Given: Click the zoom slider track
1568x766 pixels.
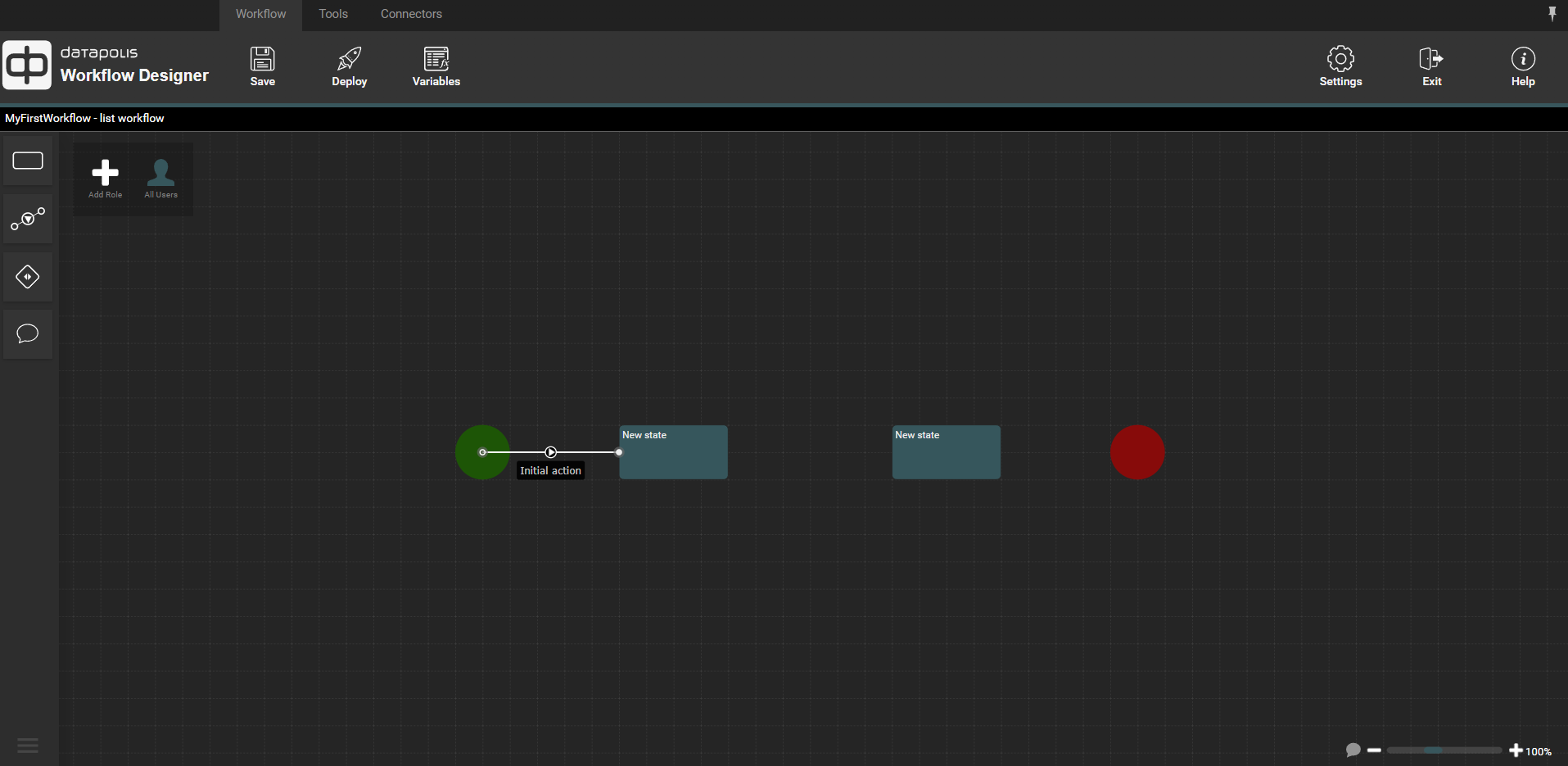Looking at the screenshot, I should 1444,750.
